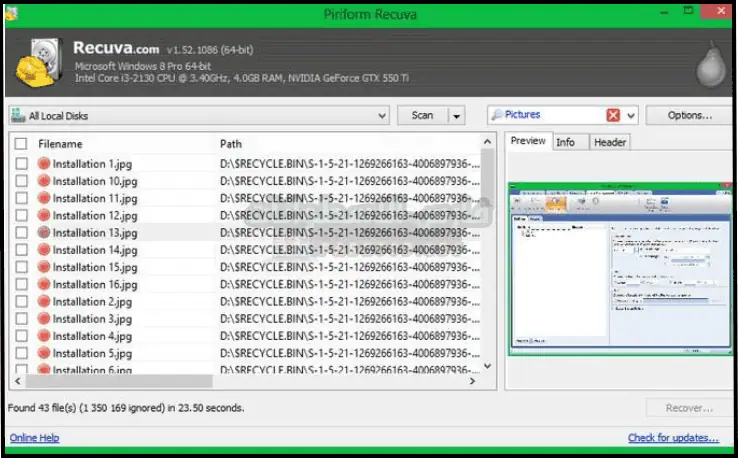
Task: Open the Scan button dropdown arrow
Action: click(x=457, y=116)
